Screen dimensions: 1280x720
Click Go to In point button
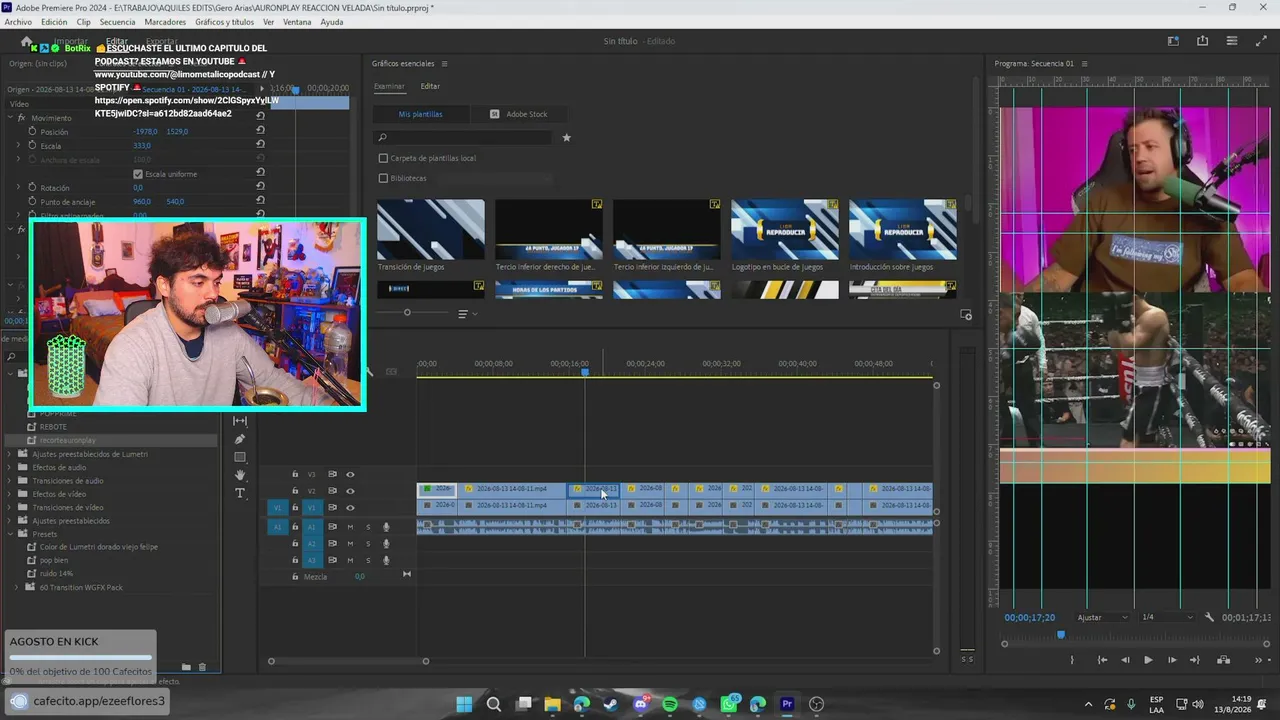coord(1103,660)
